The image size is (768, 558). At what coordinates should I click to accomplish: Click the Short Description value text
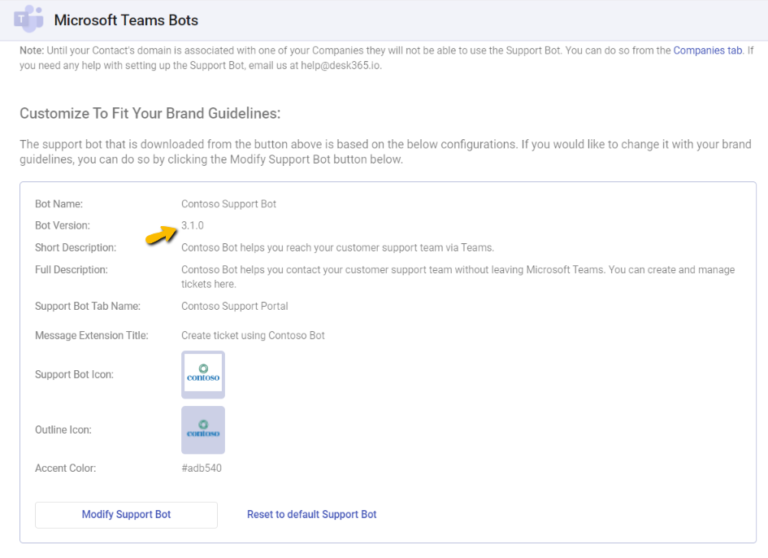[x=337, y=247]
